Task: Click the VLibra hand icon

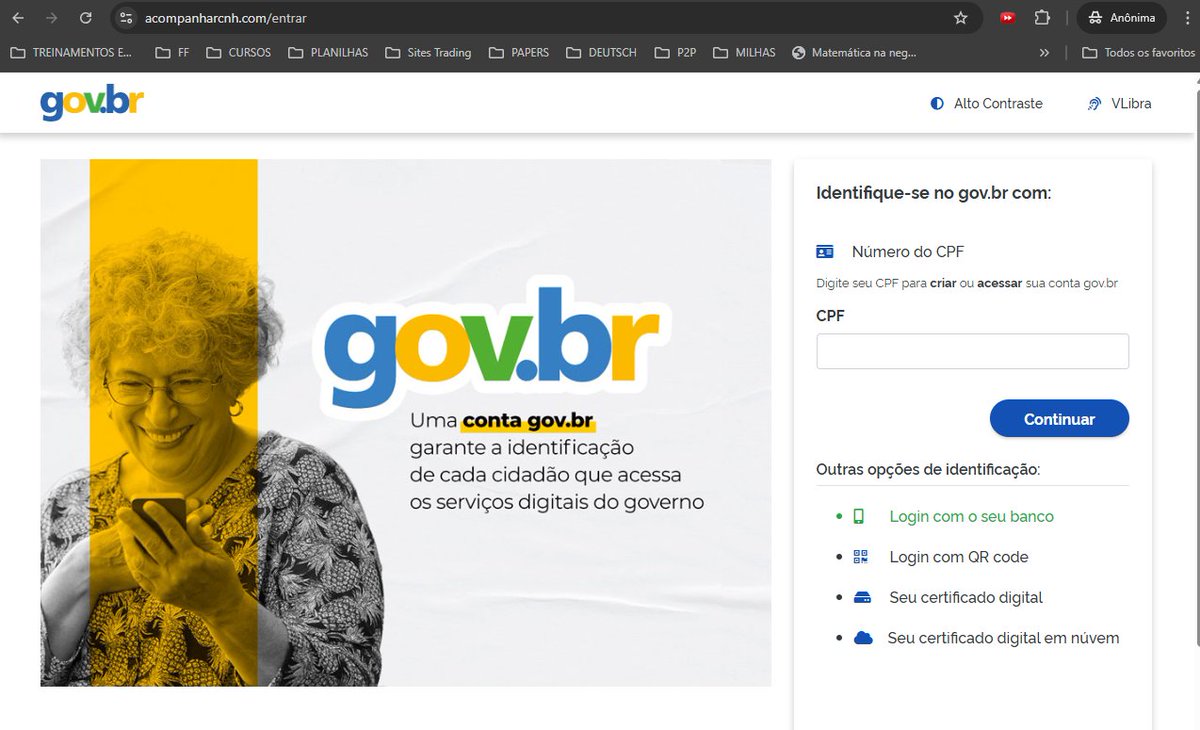Action: click(1094, 103)
